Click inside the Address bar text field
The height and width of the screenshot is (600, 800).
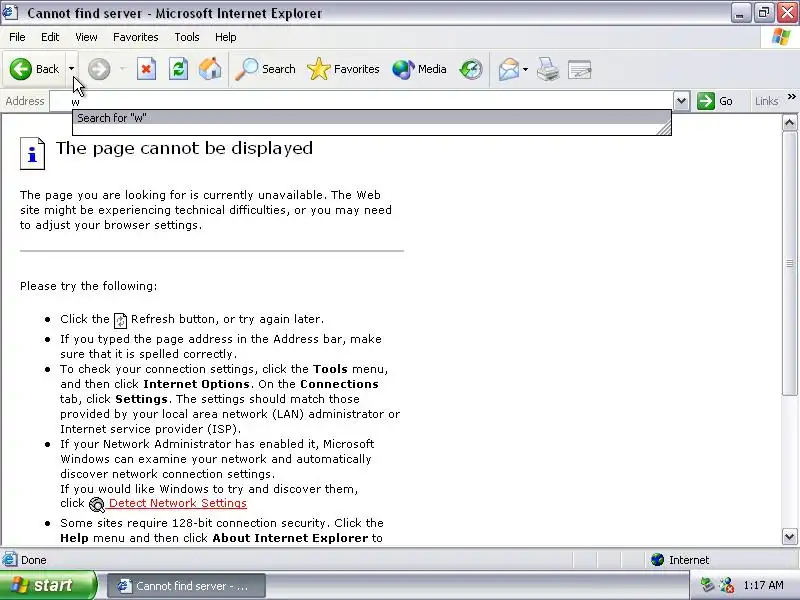(361, 101)
